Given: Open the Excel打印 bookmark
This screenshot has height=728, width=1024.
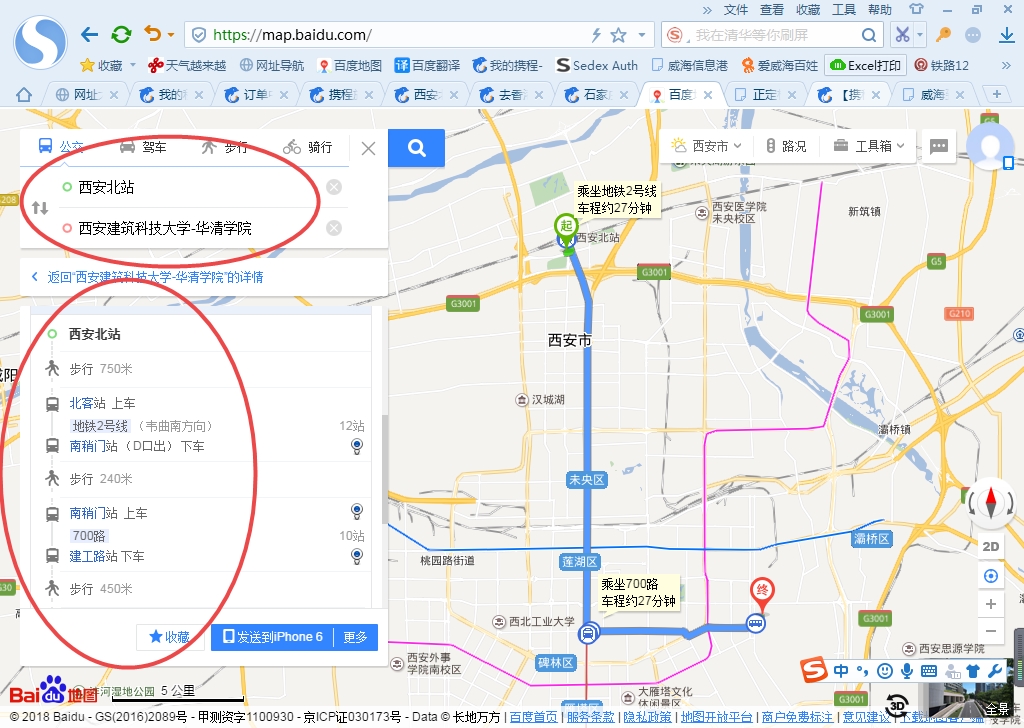Looking at the screenshot, I should click(x=866, y=65).
